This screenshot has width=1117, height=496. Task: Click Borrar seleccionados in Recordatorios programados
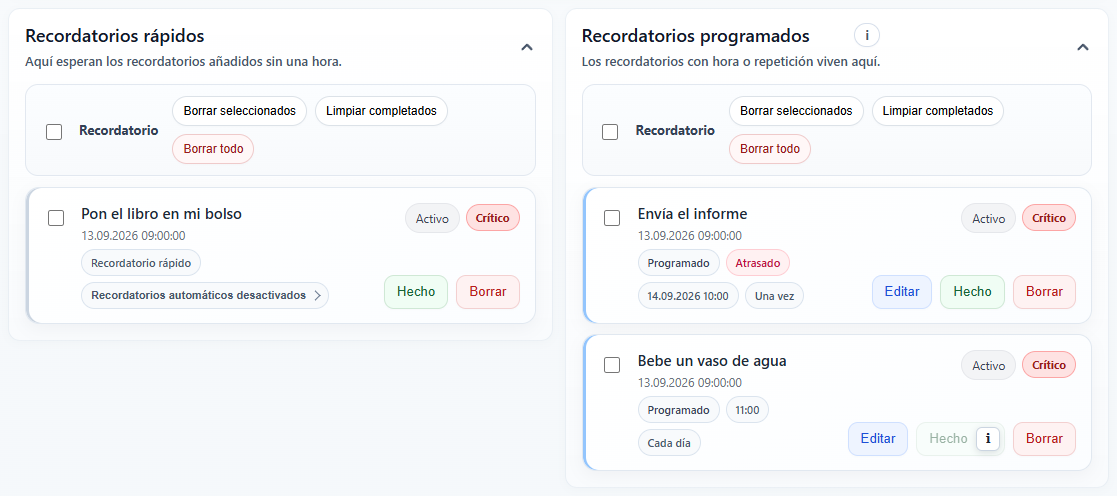tap(796, 111)
